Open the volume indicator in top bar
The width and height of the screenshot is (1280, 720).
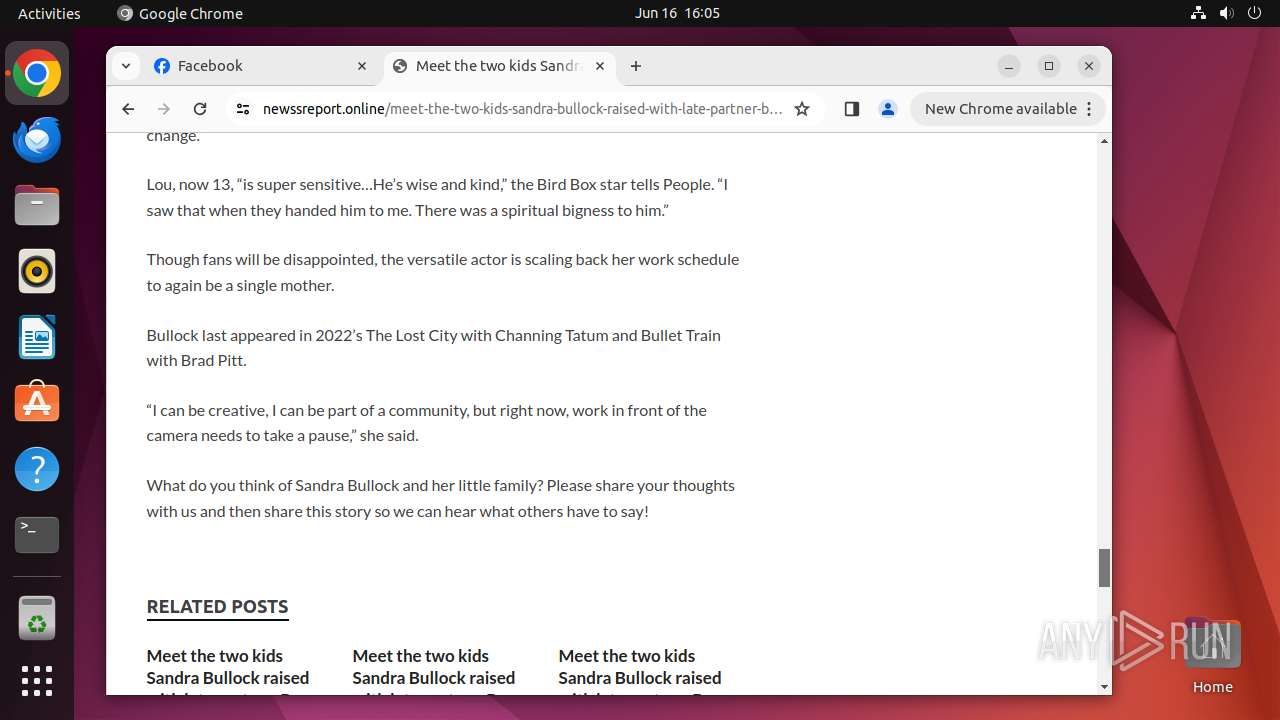click(x=1226, y=13)
